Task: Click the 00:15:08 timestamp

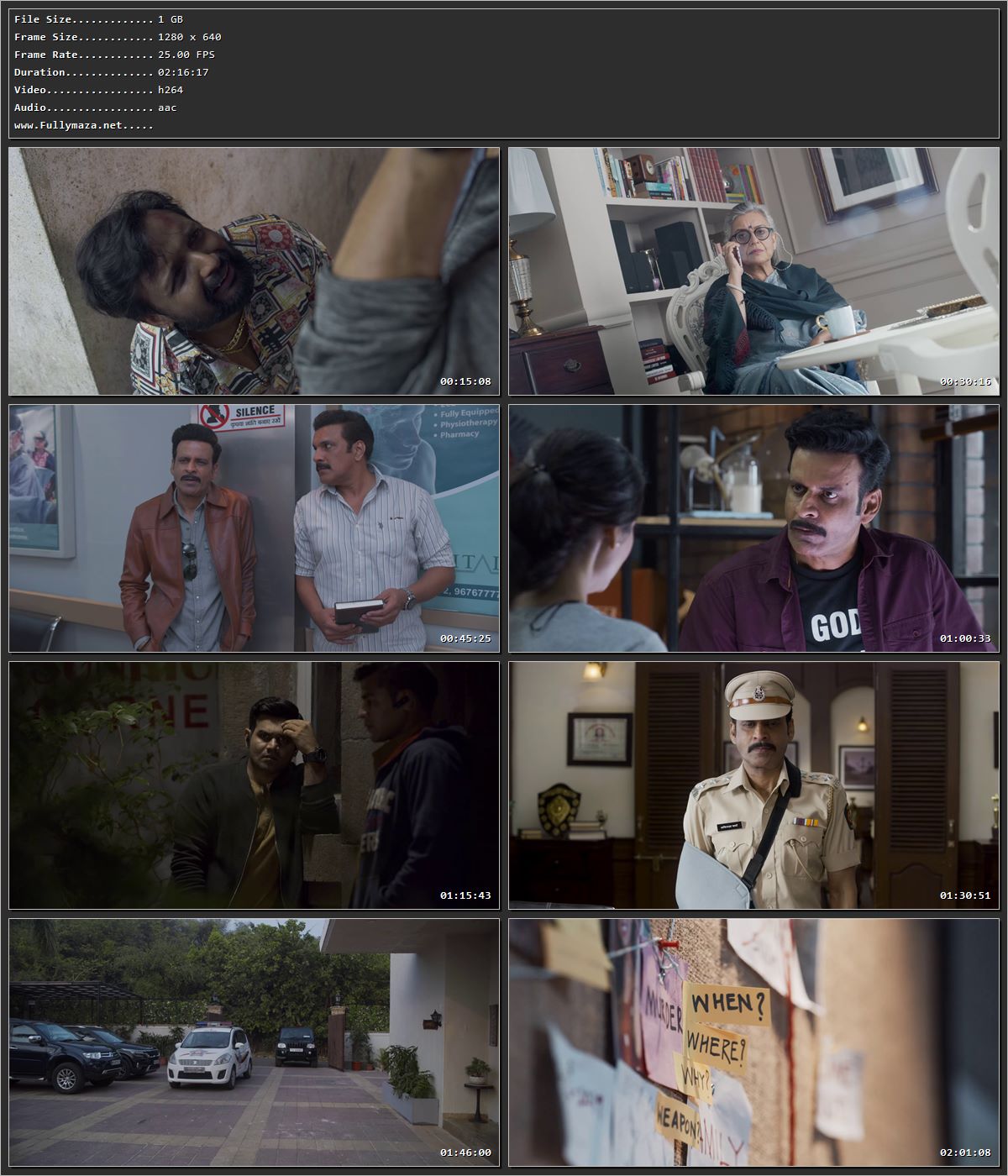Action: (x=465, y=381)
